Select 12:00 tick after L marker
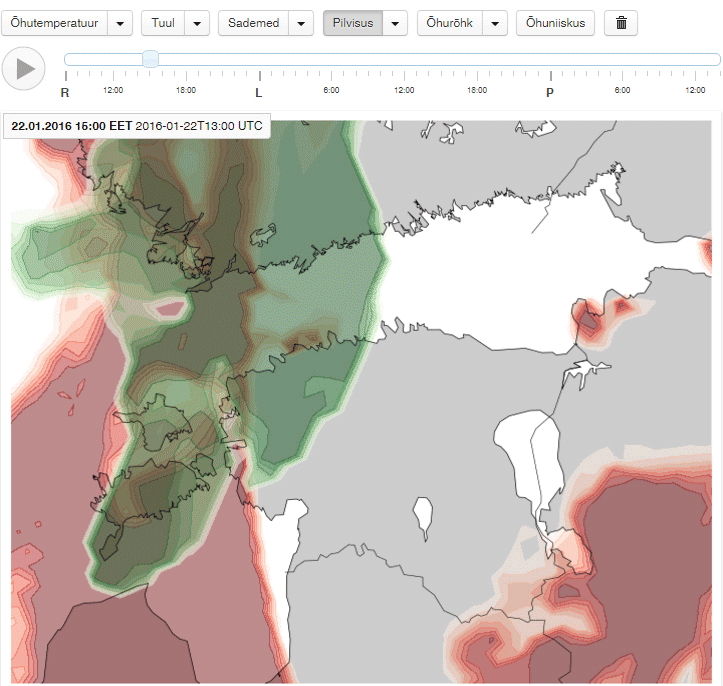723x686 pixels. 404,90
